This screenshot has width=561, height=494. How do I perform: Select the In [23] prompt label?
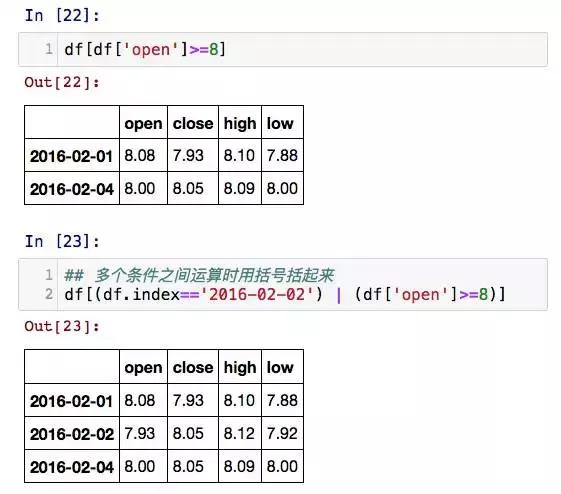pos(62,241)
